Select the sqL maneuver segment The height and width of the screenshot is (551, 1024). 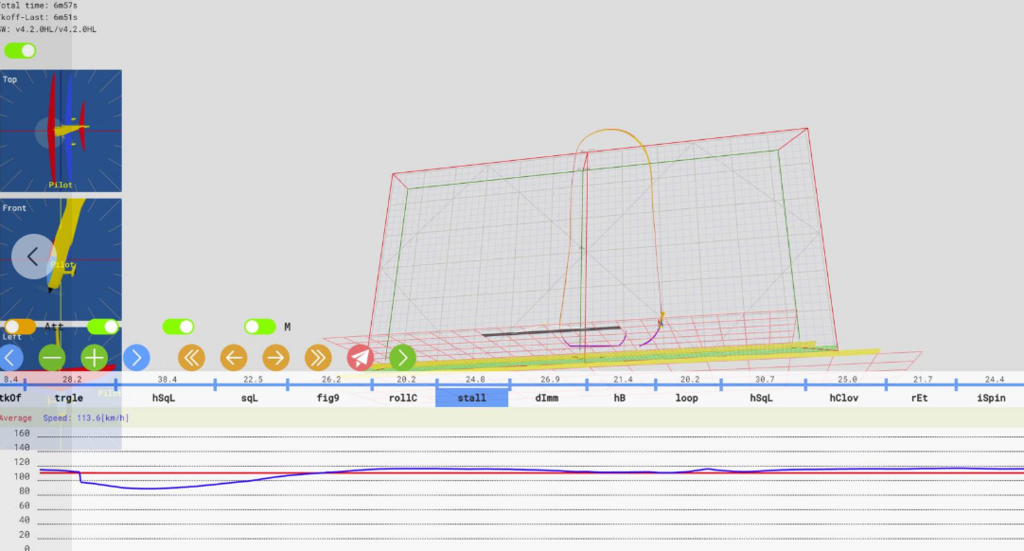coord(250,398)
